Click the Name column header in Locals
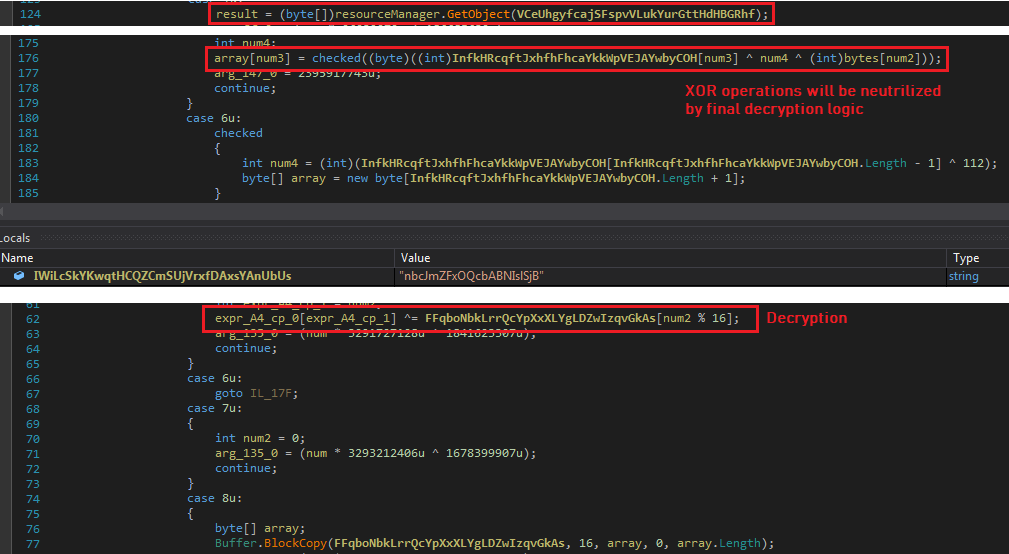The height and width of the screenshot is (554, 1009). click(17, 258)
